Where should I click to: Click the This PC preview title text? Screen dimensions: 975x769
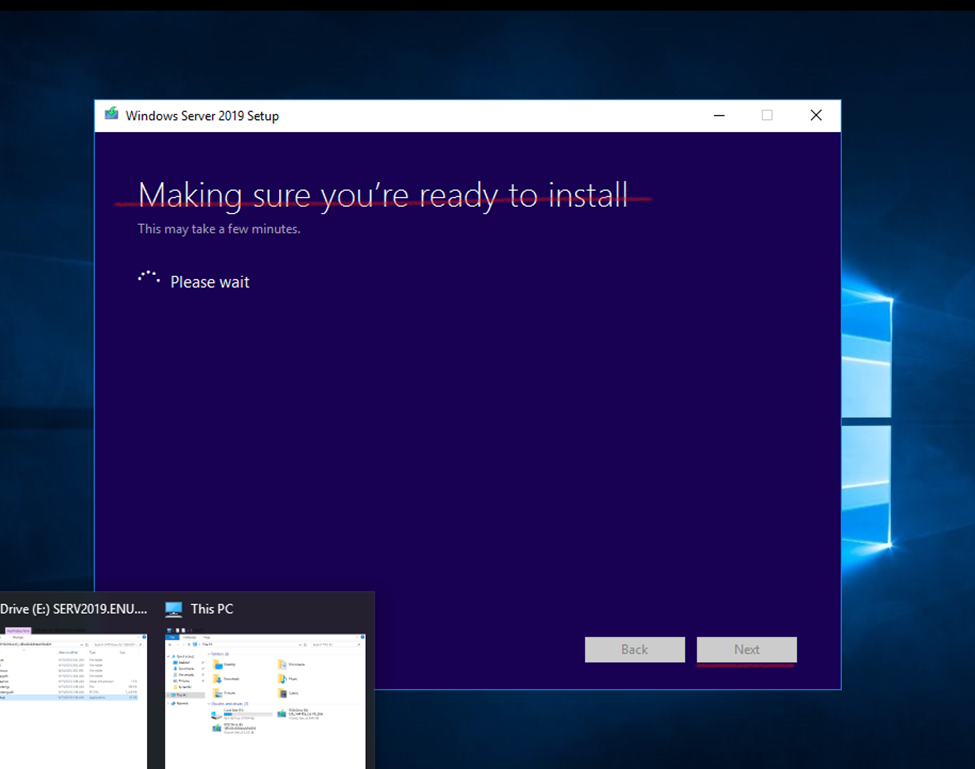(212, 609)
